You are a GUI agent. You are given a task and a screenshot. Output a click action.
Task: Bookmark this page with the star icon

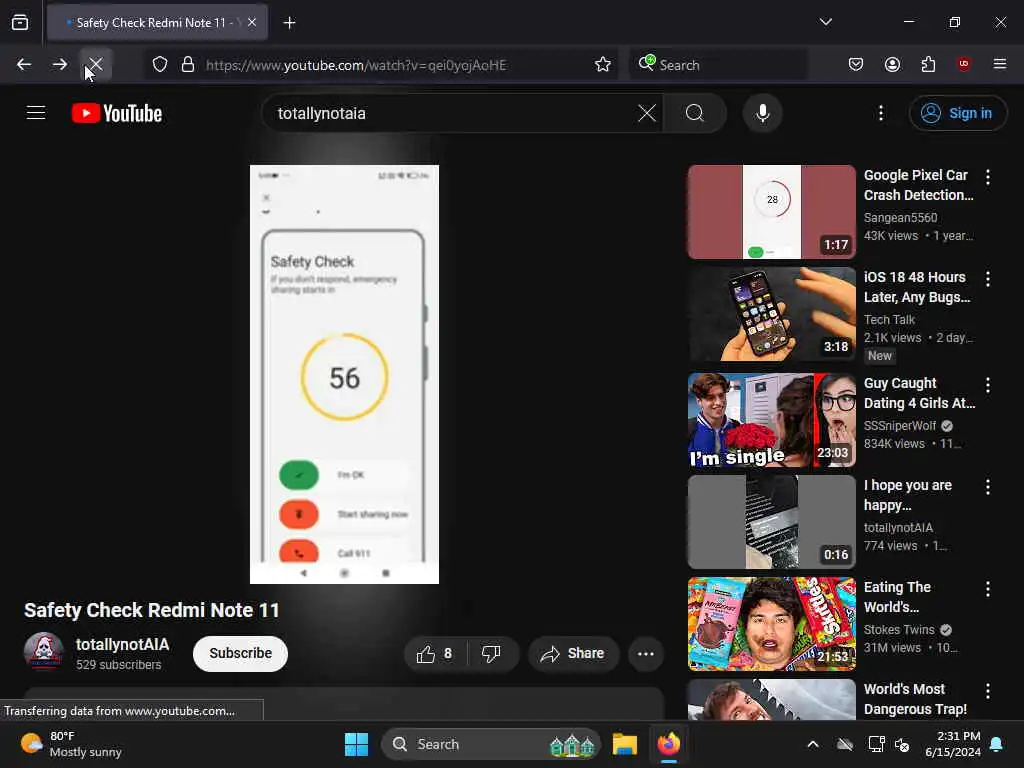click(x=603, y=65)
